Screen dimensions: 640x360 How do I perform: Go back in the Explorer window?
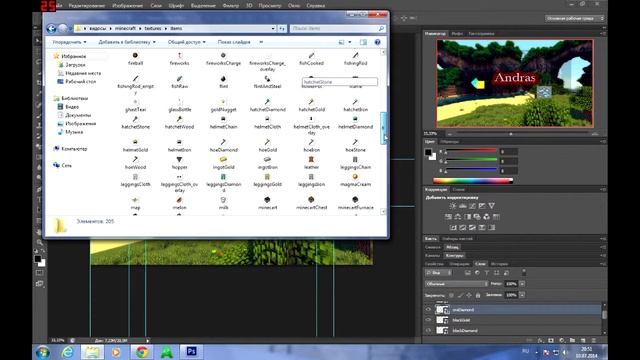pyautogui.click(x=51, y=28)
